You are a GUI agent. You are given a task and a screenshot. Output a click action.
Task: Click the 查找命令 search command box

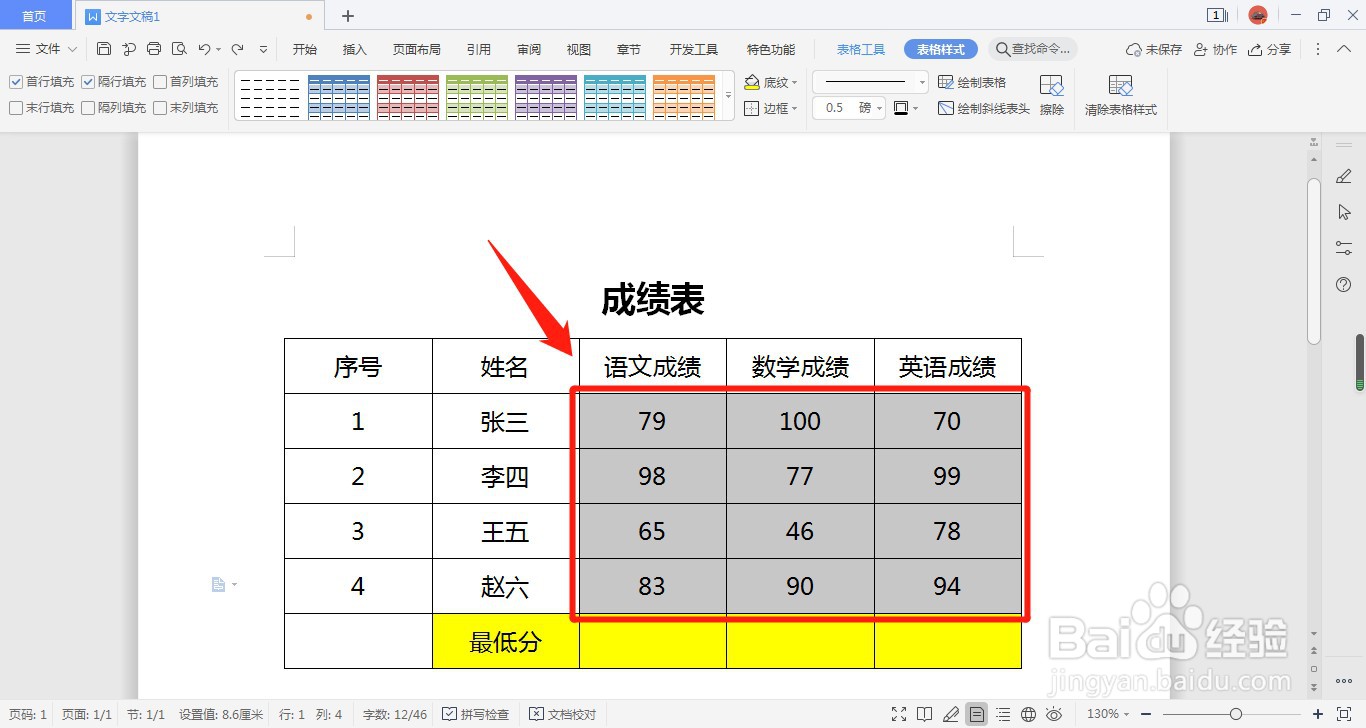tap(1032, 48)
